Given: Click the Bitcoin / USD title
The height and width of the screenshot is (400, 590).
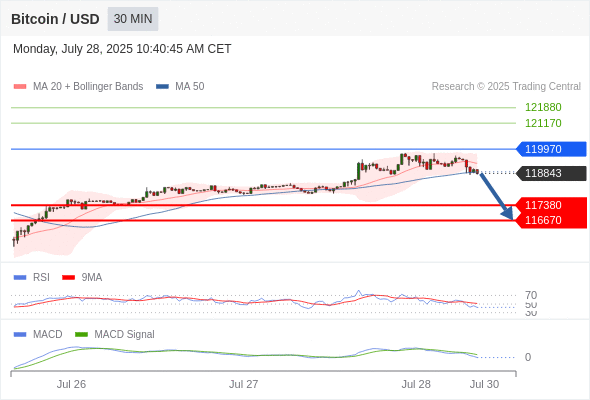Looking at the screenshot, I should [x=55, y=19].
